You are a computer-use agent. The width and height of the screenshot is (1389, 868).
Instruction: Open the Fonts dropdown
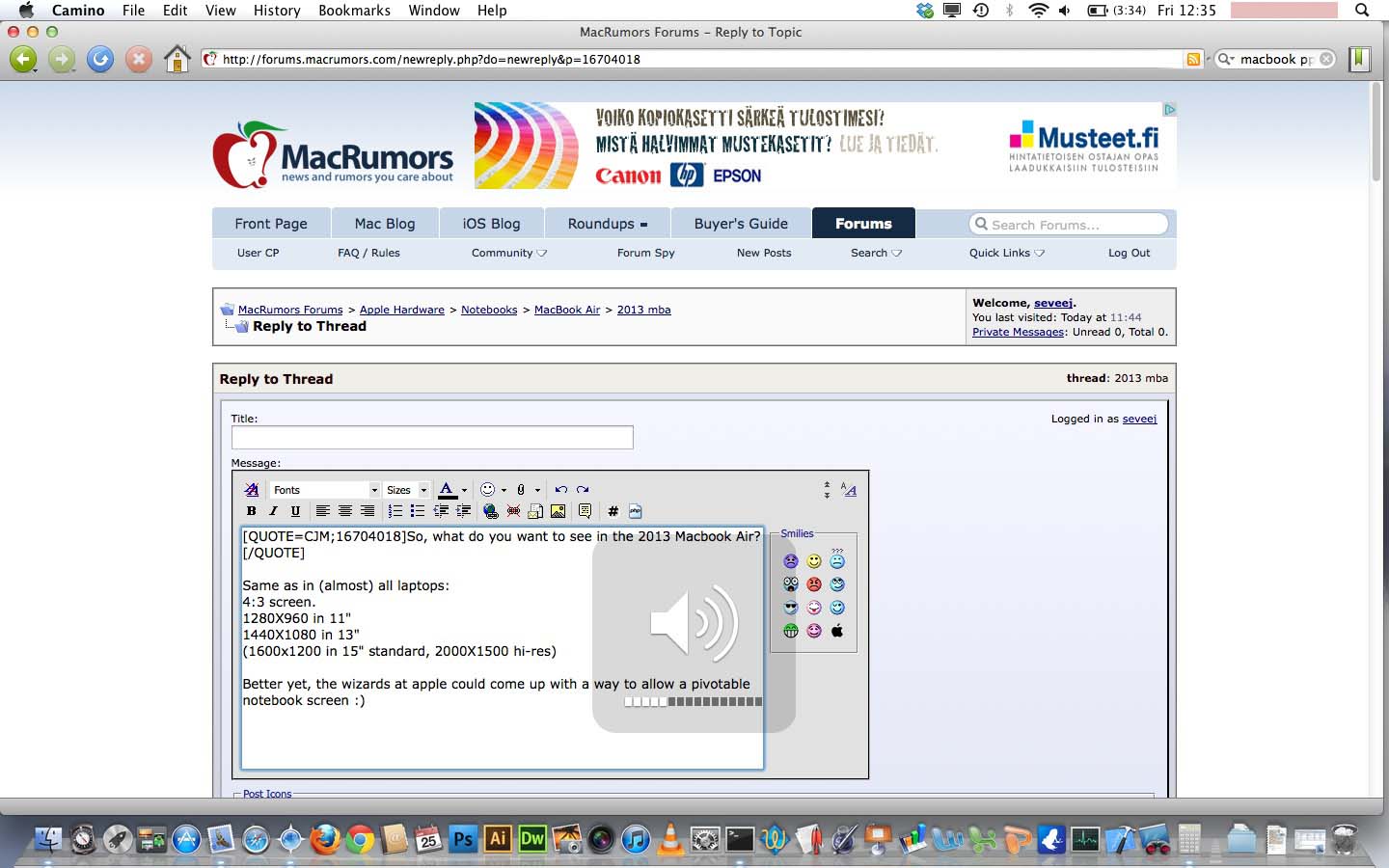coord(325,490)
